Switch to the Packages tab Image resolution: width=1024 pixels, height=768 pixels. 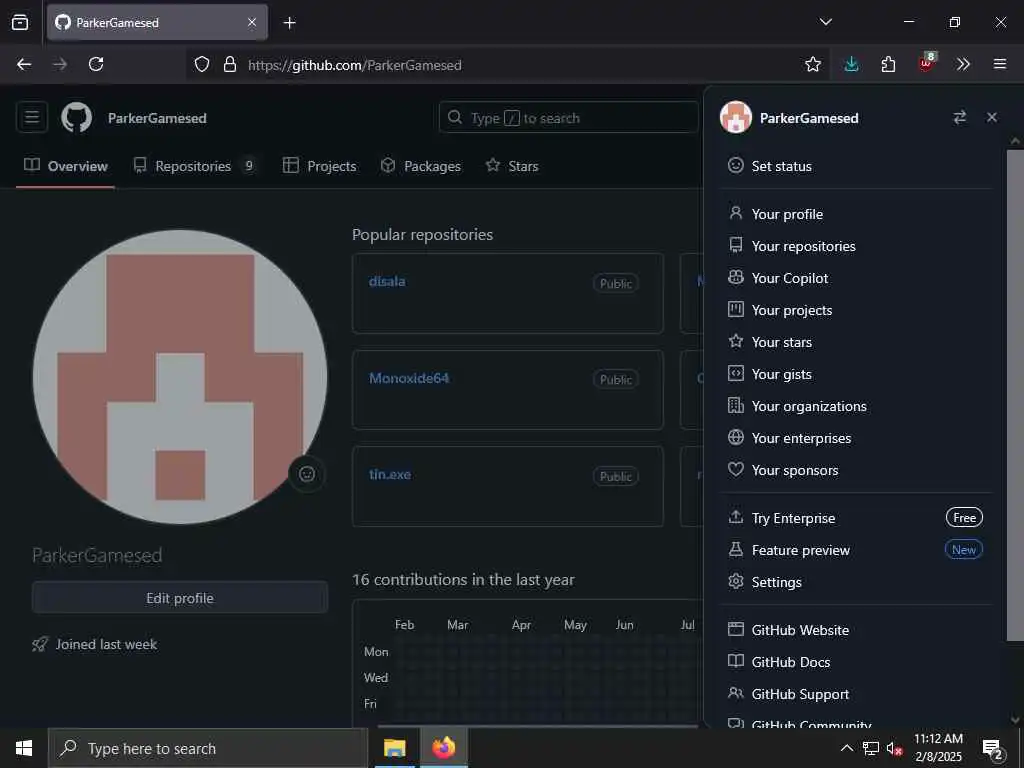click(x=421, y=166)
